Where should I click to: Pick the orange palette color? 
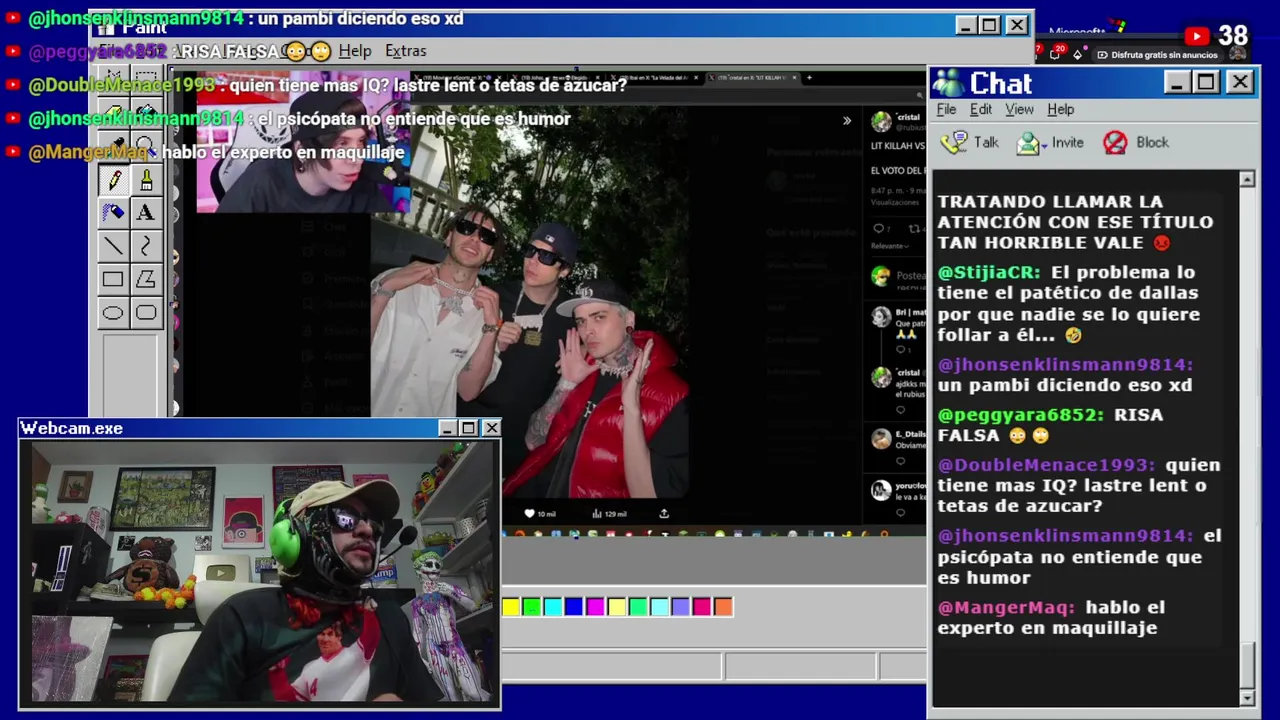pos(723,607)
